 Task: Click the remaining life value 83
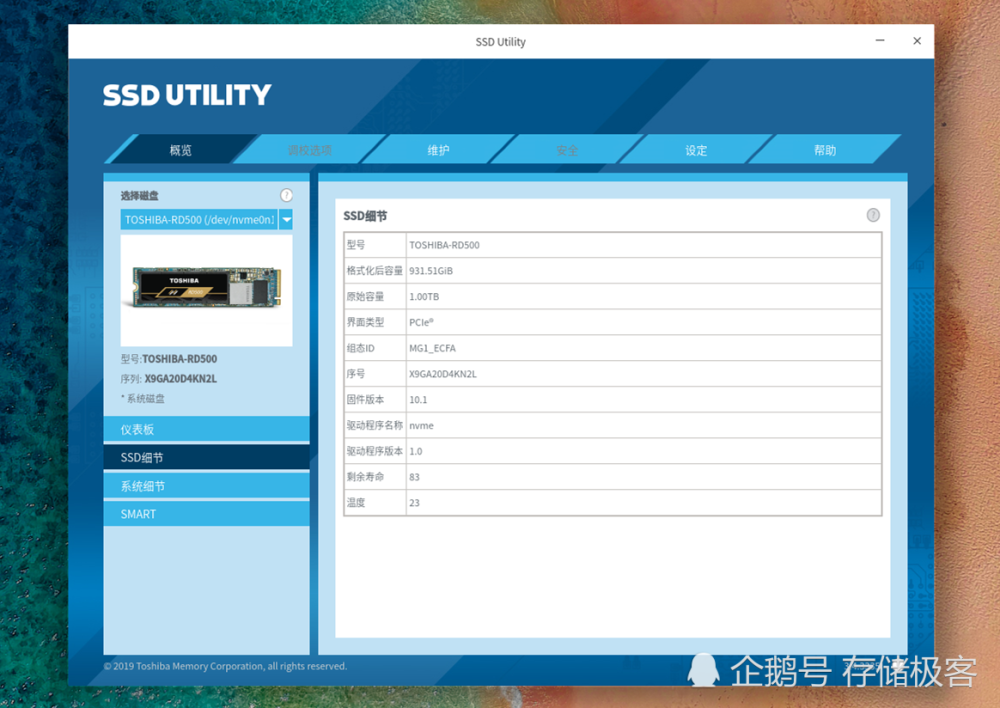[415, 477]
